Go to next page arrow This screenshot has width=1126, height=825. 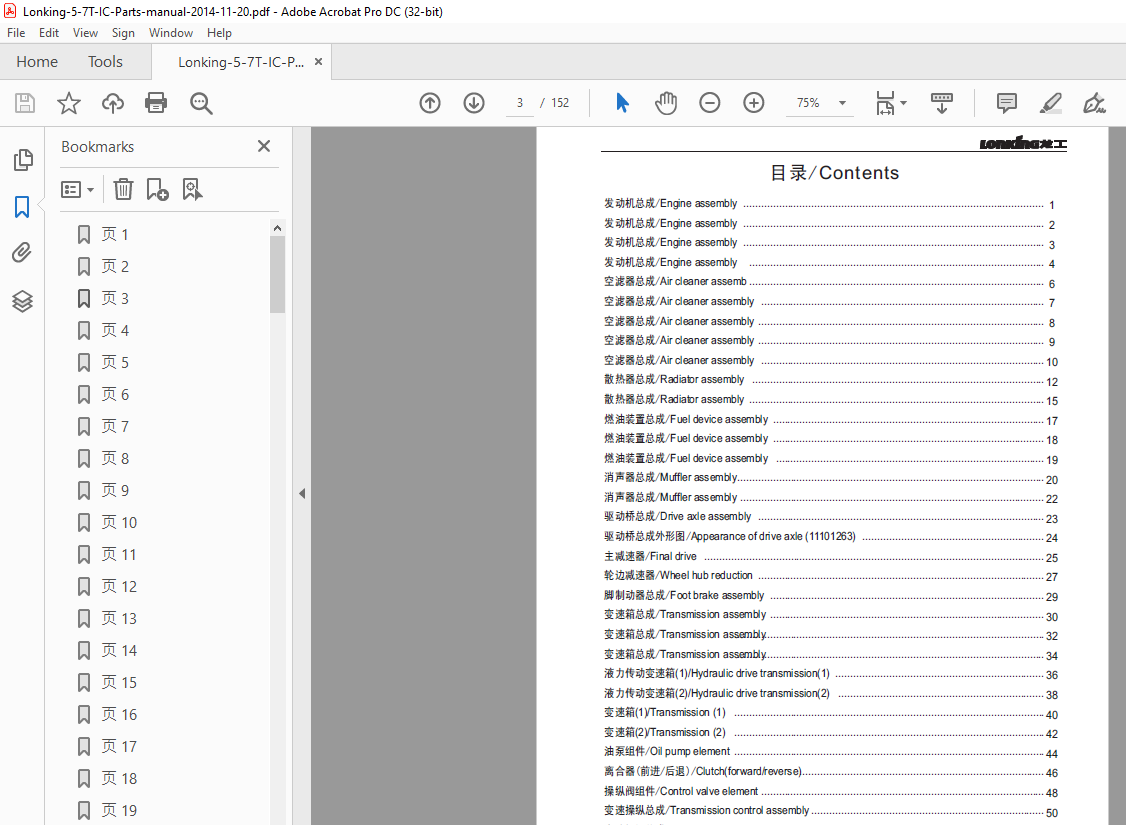(x=474, y=103)
